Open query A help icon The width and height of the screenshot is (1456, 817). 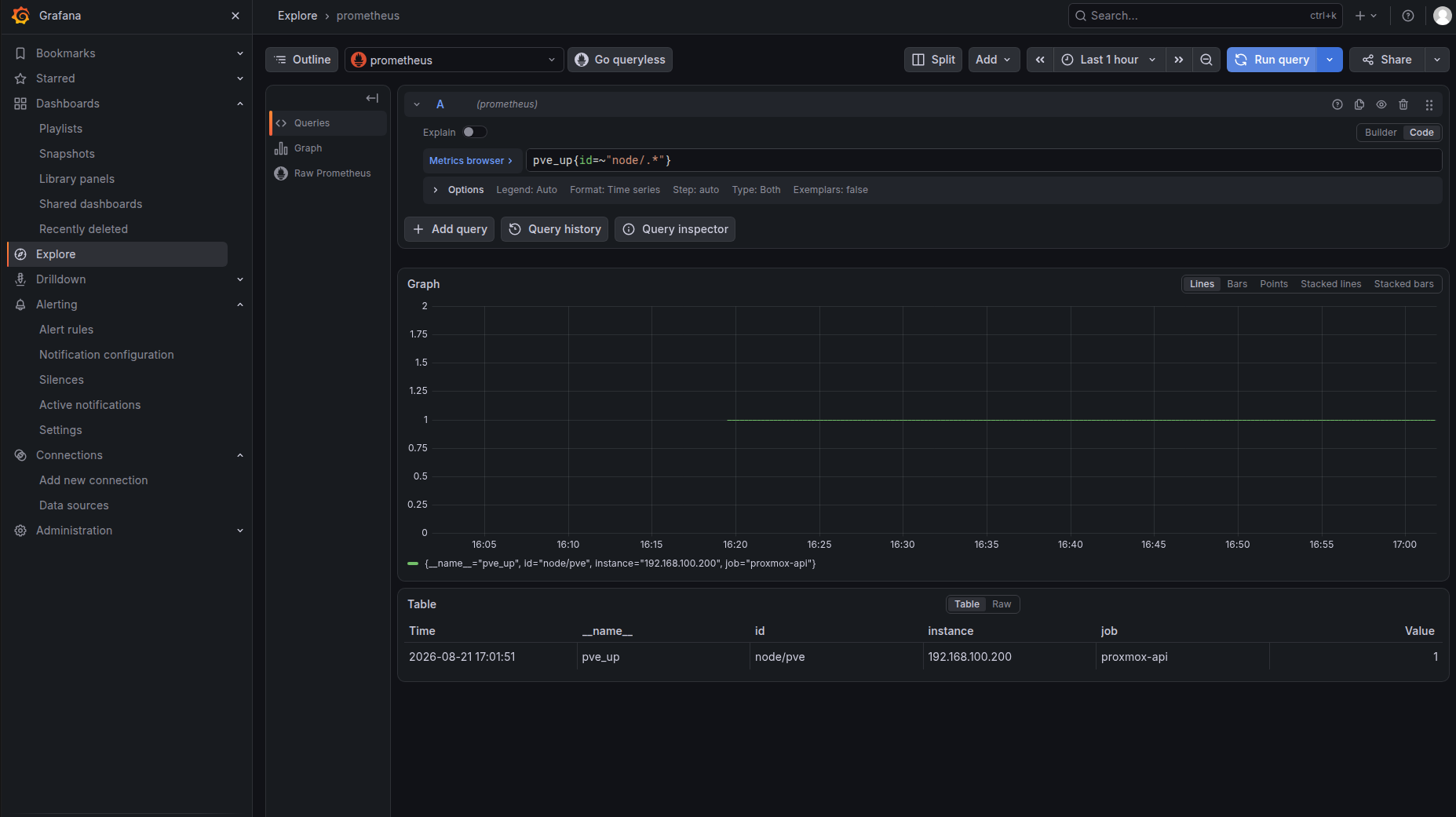pos(1337,104)
